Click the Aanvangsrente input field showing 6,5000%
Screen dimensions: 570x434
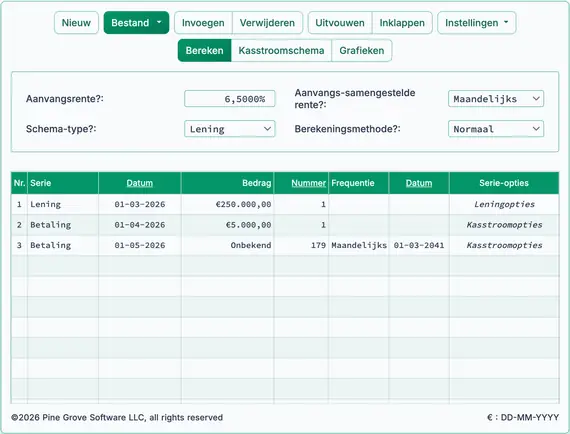(x=230, y=99)
